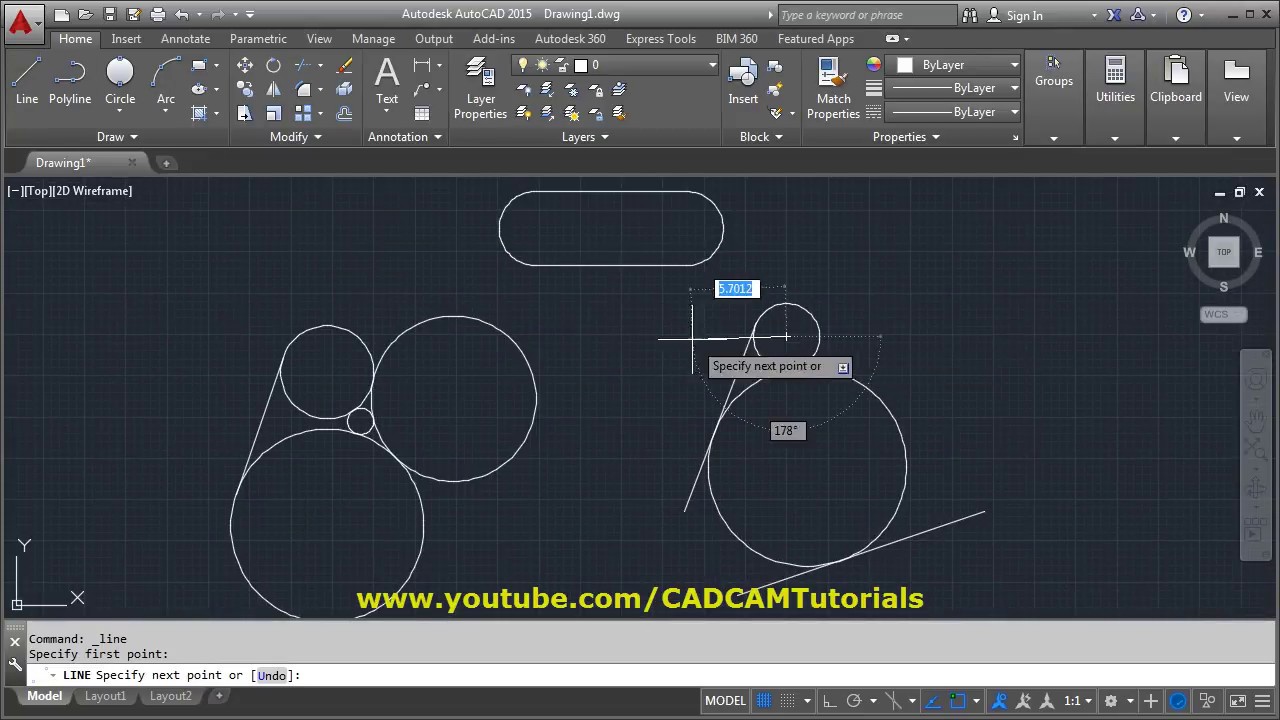The width and height of the screenshot is (1280, 720).
Task: Open Layer Properties manager
Action: coord(481,88)
